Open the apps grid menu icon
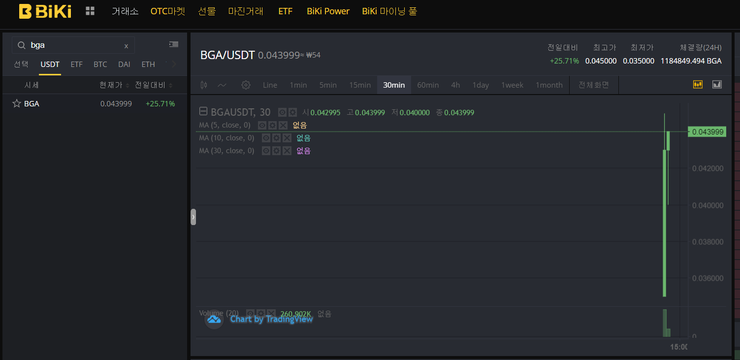The height and width of the screenshot is (360, 740). coord(90,11)
